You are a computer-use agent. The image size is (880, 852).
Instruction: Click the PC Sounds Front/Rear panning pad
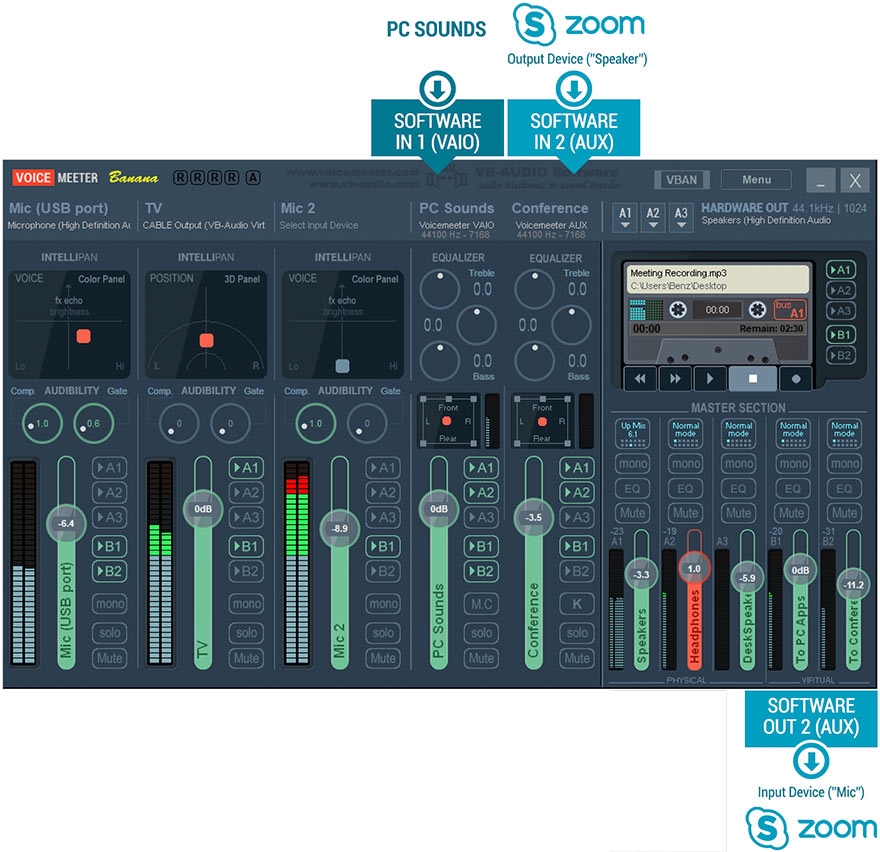coord(448,422)
